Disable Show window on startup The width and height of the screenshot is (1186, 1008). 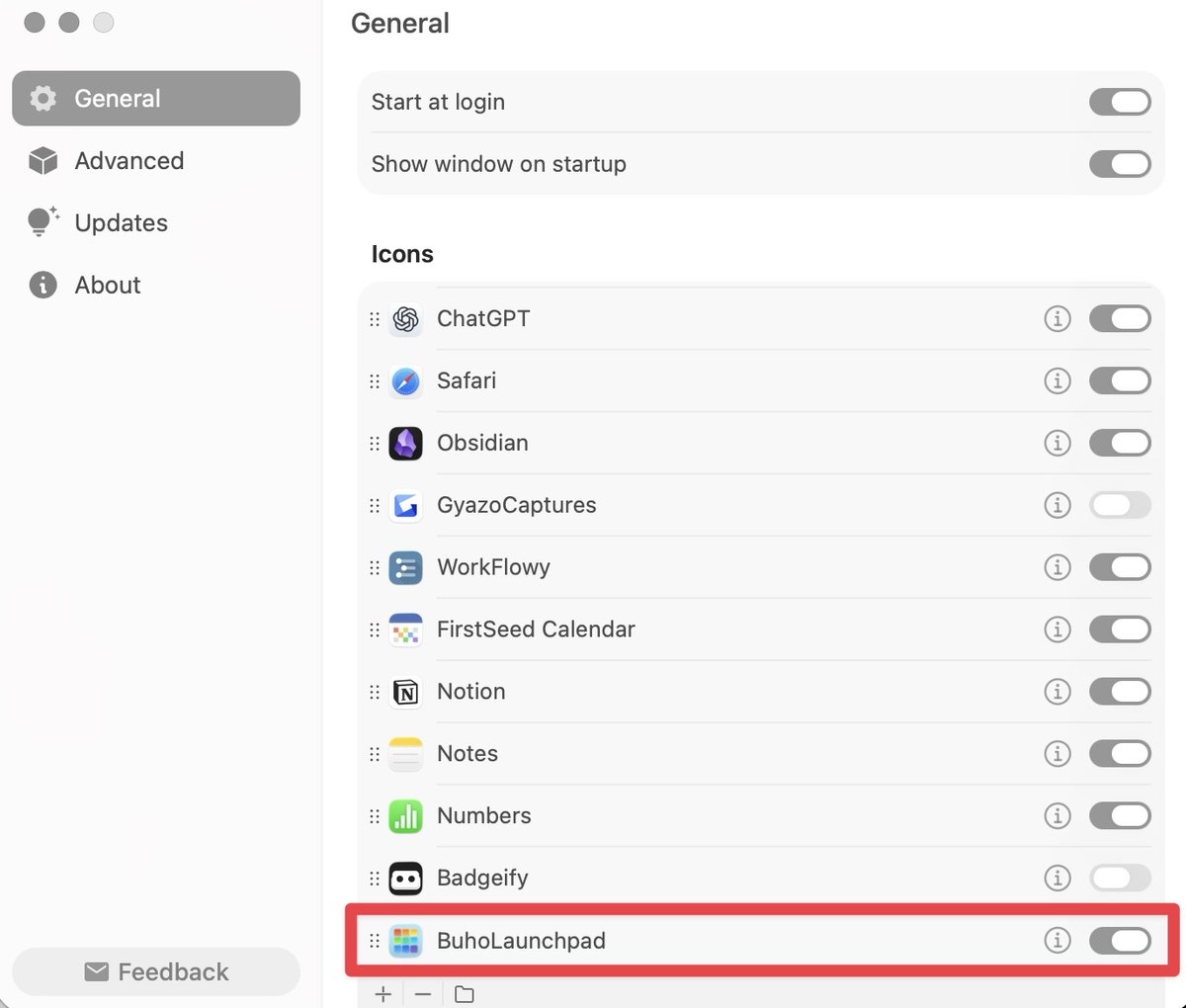(x=1119, y=164)
